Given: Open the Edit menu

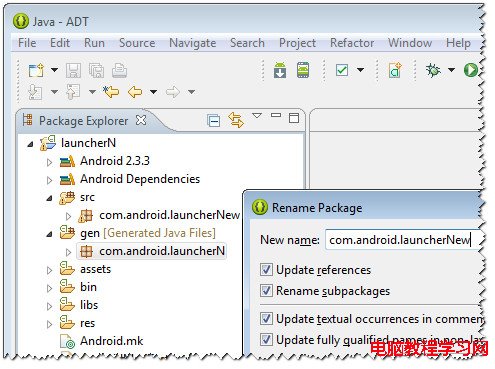Looking at the screenshot, I should point(60,43).
